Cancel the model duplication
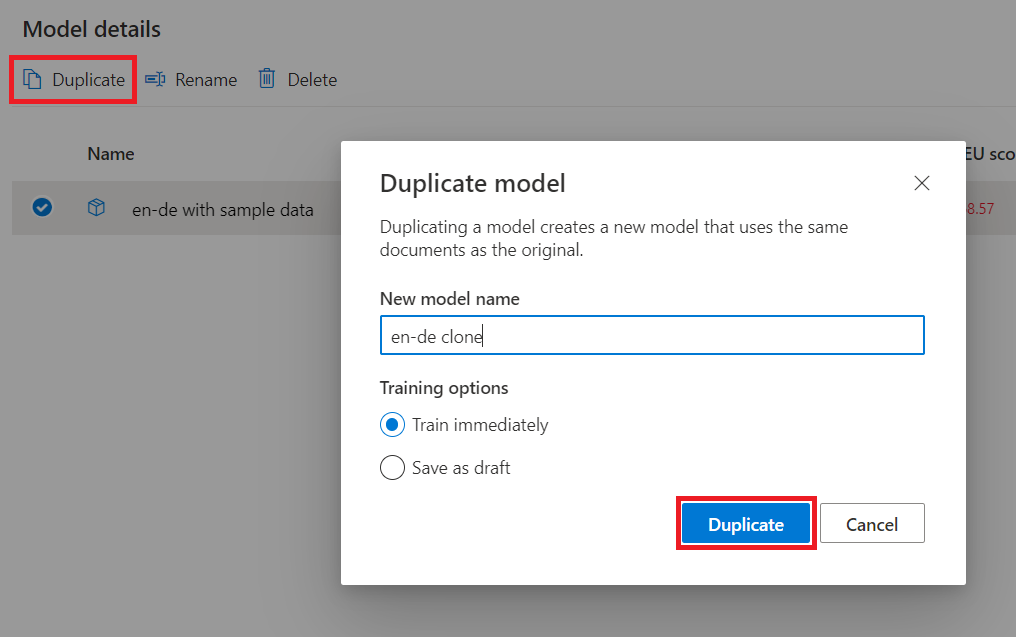Image resolution: width=1016 pixels, height=637 pixels. 871,523
